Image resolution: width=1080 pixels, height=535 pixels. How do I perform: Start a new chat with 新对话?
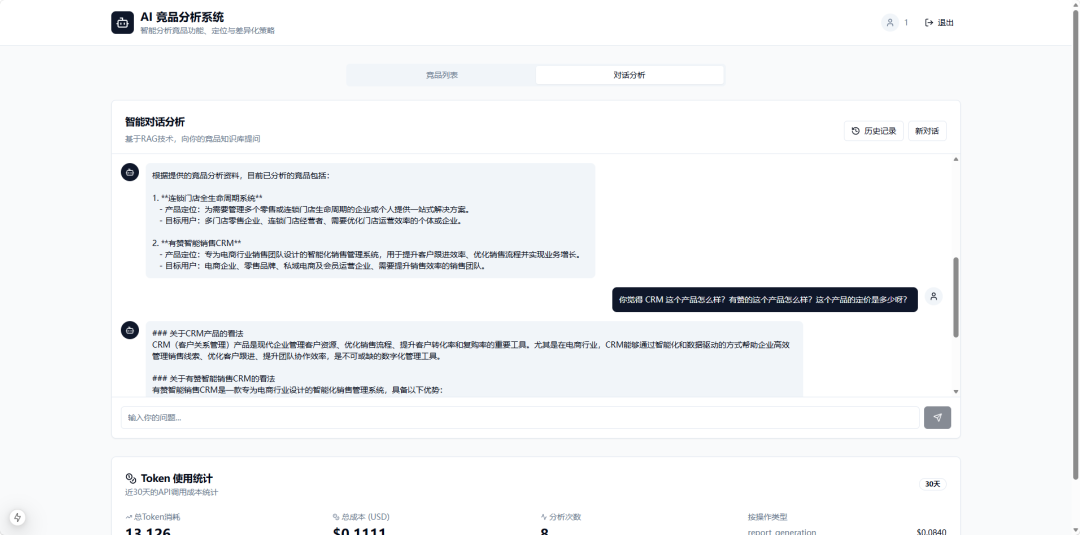click(x=927, y=131)
